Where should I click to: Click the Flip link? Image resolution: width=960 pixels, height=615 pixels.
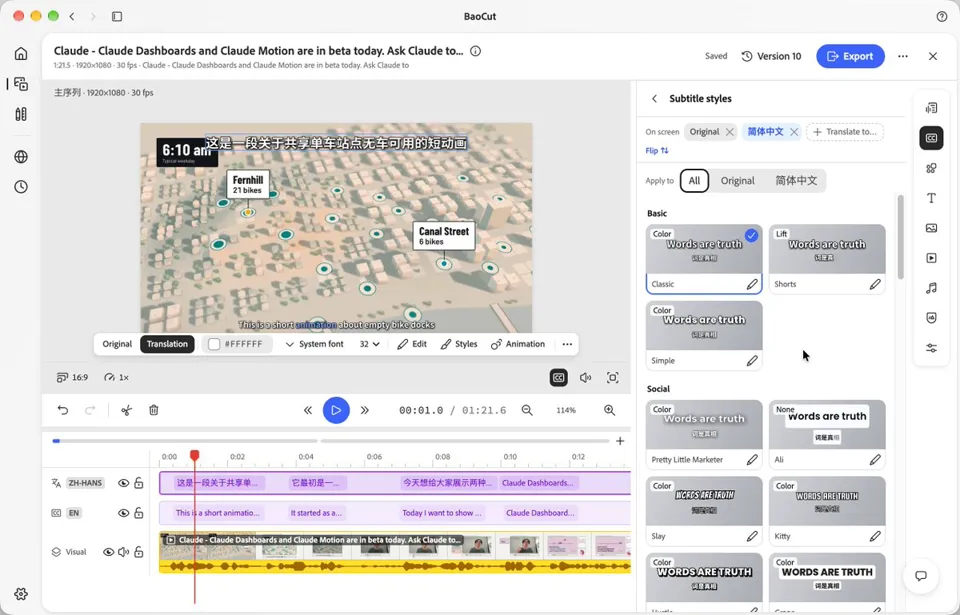pyautogui.click(x=657, y=151)
